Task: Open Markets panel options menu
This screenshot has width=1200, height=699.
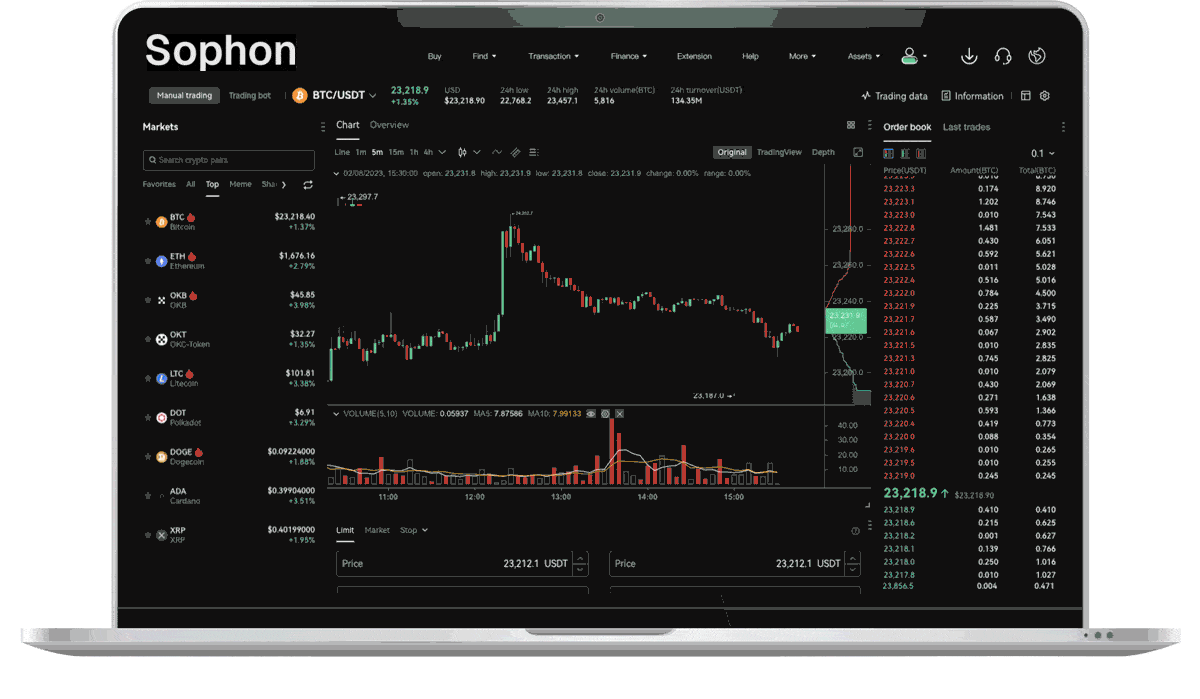Action: click(x=322, y=127)
